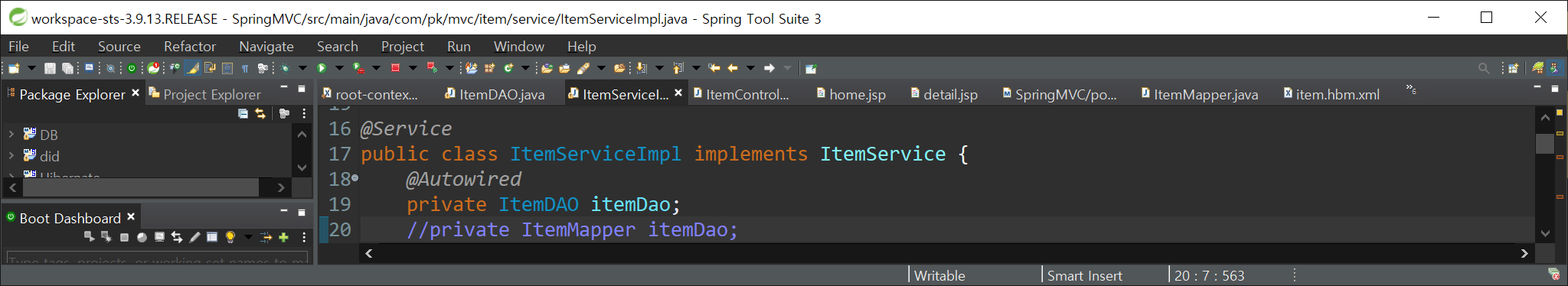
Task: Expand the DB project node
Action: pyautogui.click(x=11, y=134)
